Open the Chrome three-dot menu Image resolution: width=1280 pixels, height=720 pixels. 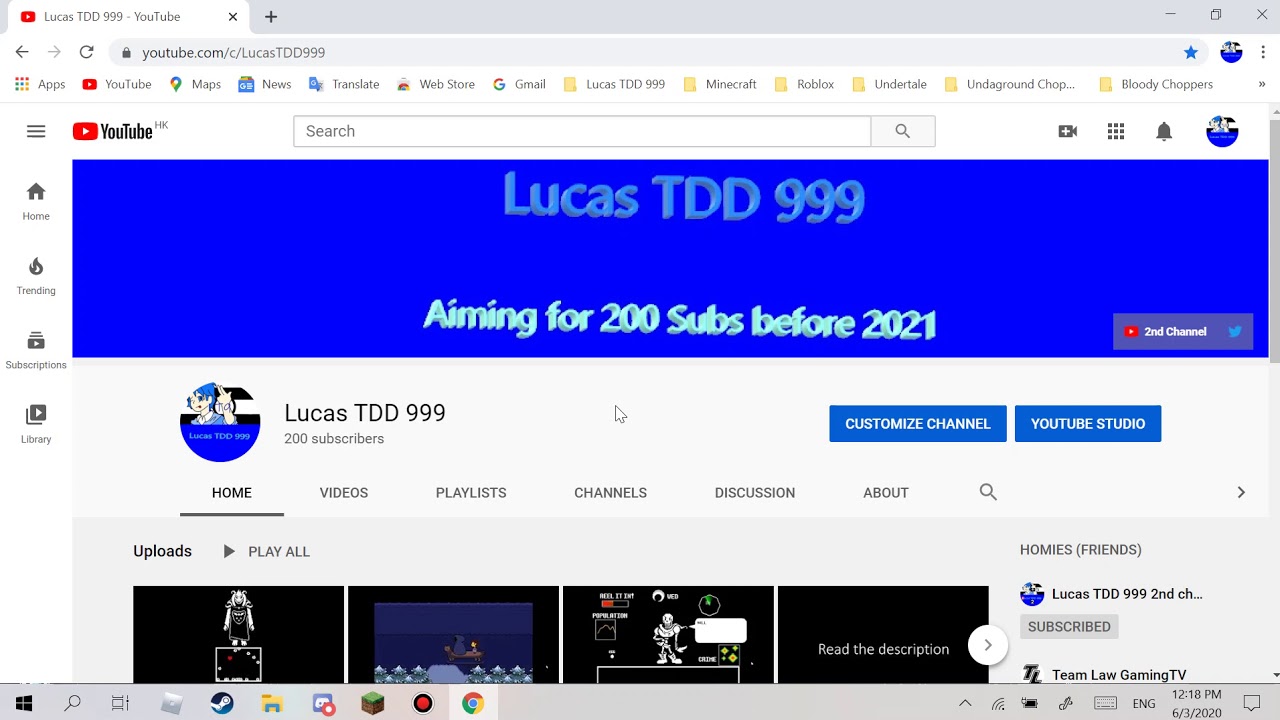pos(1263,52)
